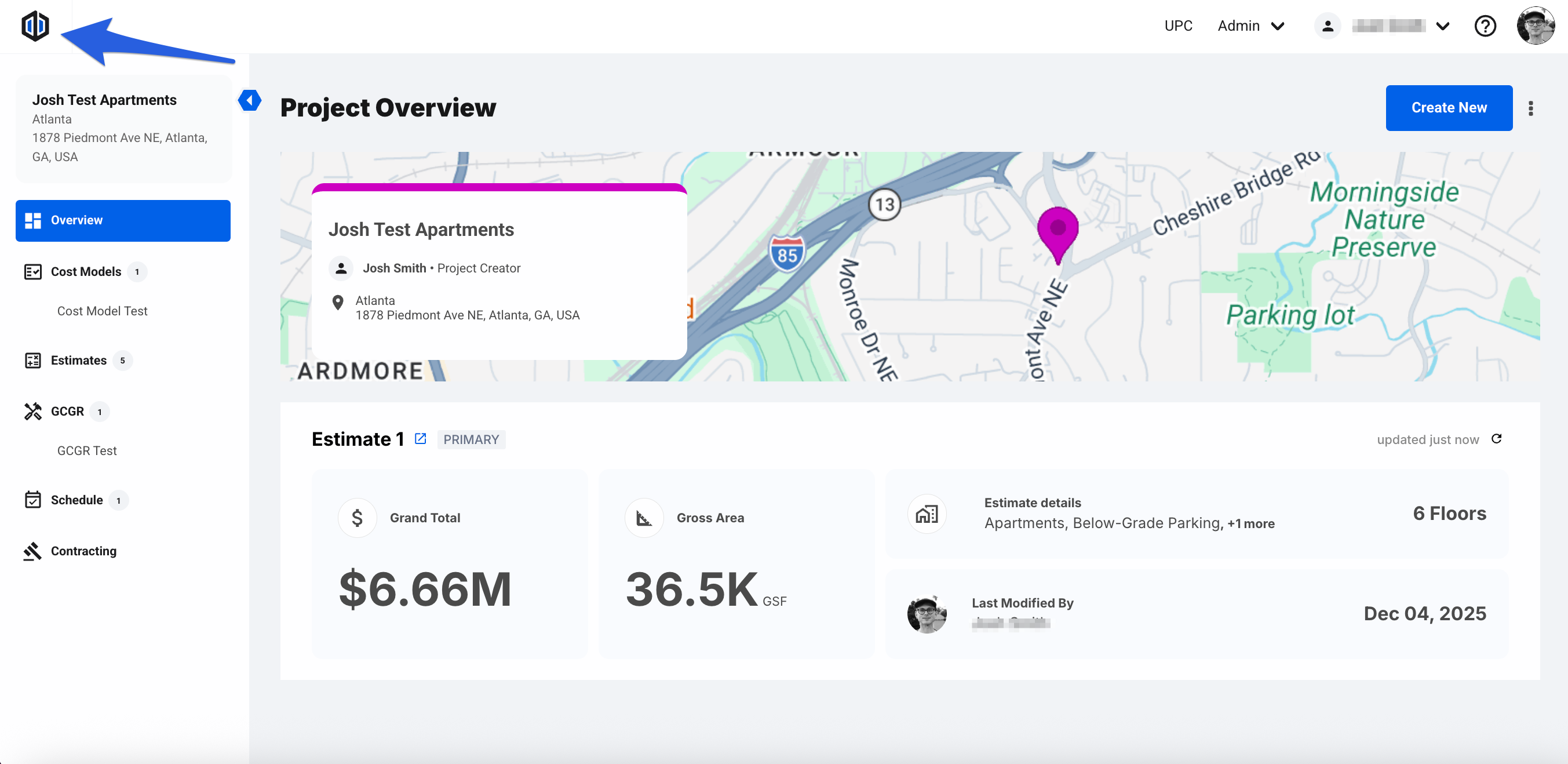Click the Gross Area measurement icon
Viewport: 1568px width, 764px height.
644,518
